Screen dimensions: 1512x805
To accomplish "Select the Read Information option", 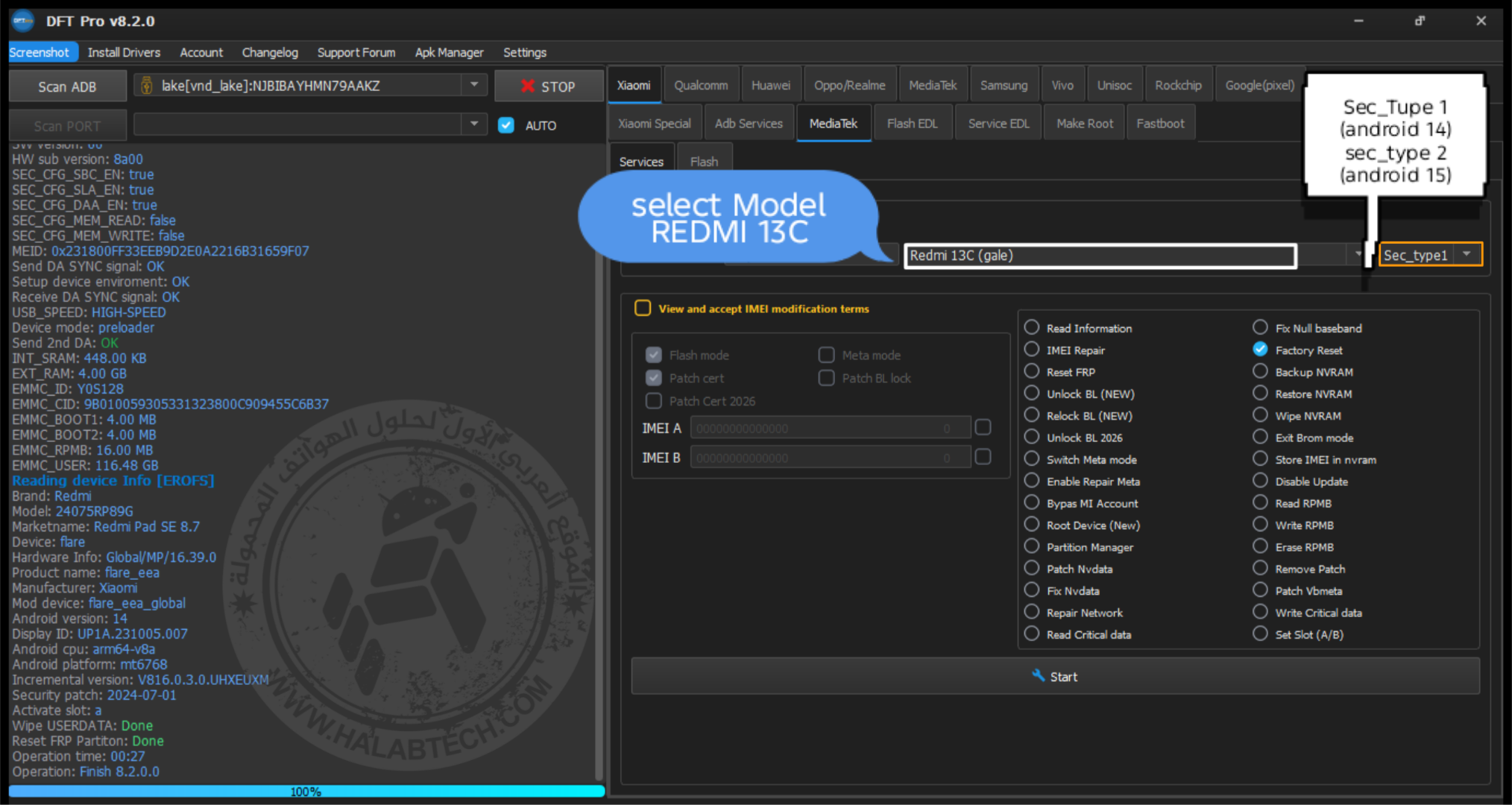I will [x=1032, y=327].
